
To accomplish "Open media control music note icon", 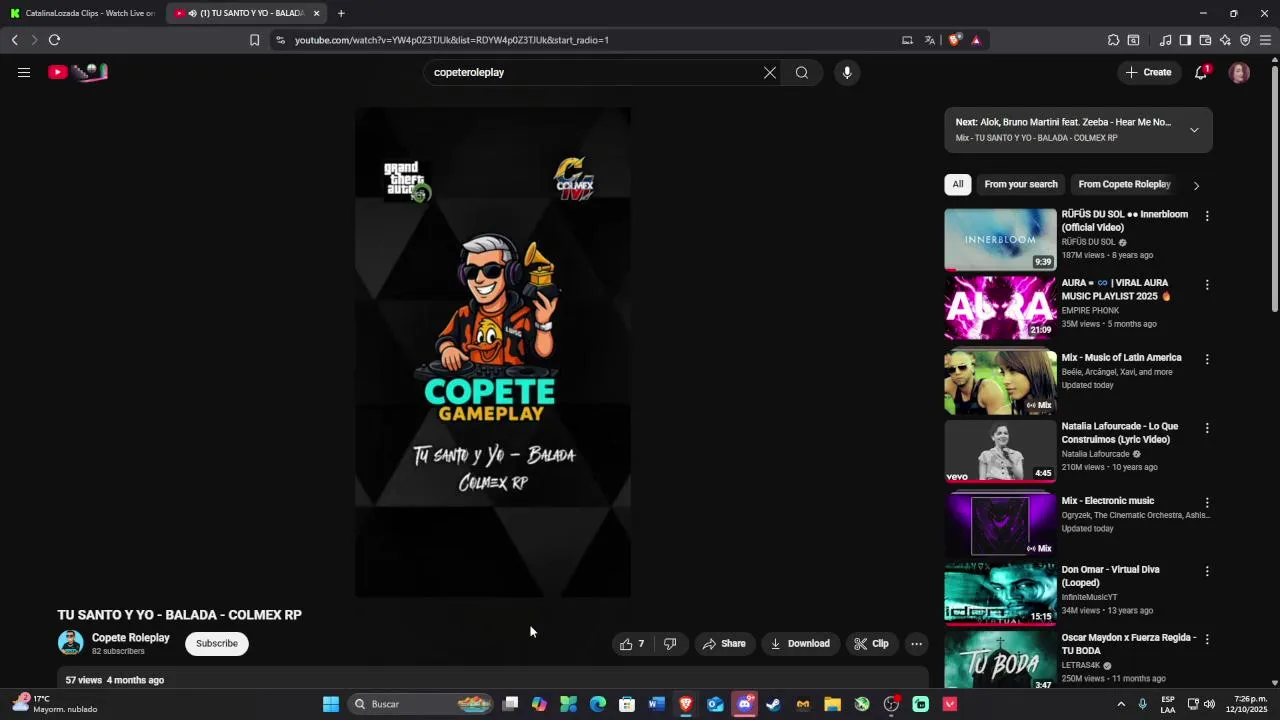I will [1165, 40].
